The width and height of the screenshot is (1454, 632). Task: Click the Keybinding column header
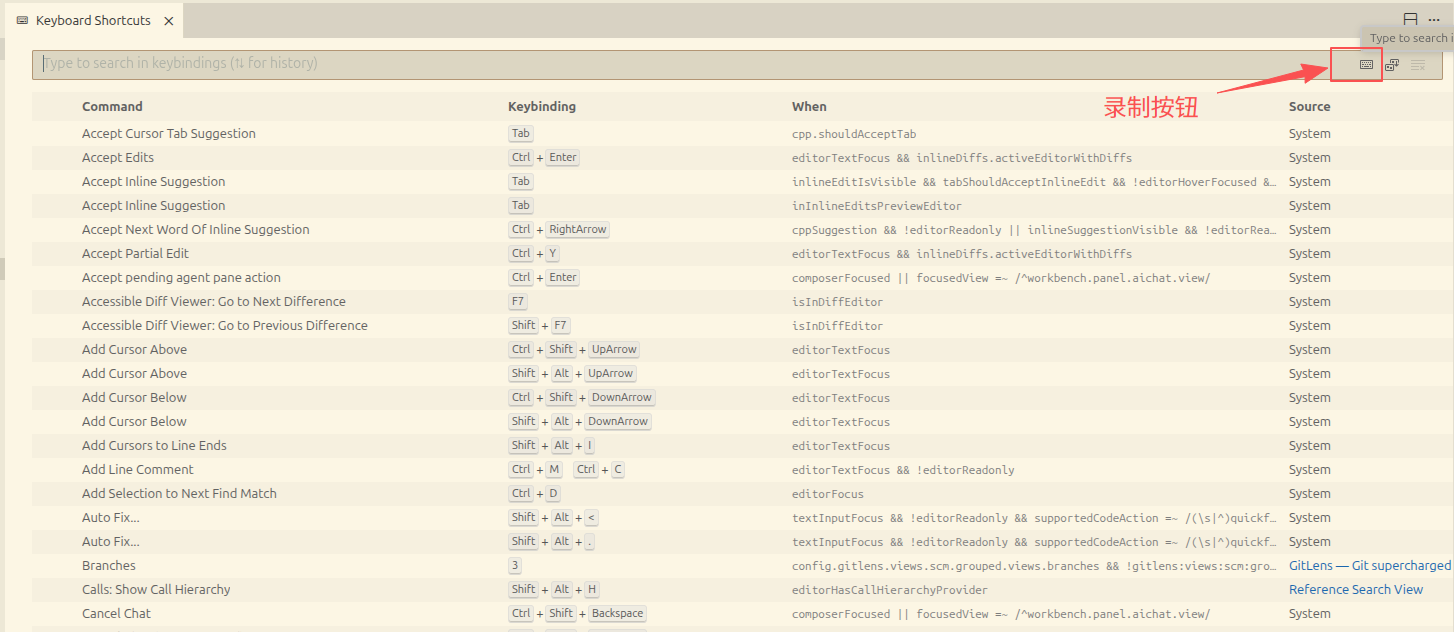click(542, 106)
